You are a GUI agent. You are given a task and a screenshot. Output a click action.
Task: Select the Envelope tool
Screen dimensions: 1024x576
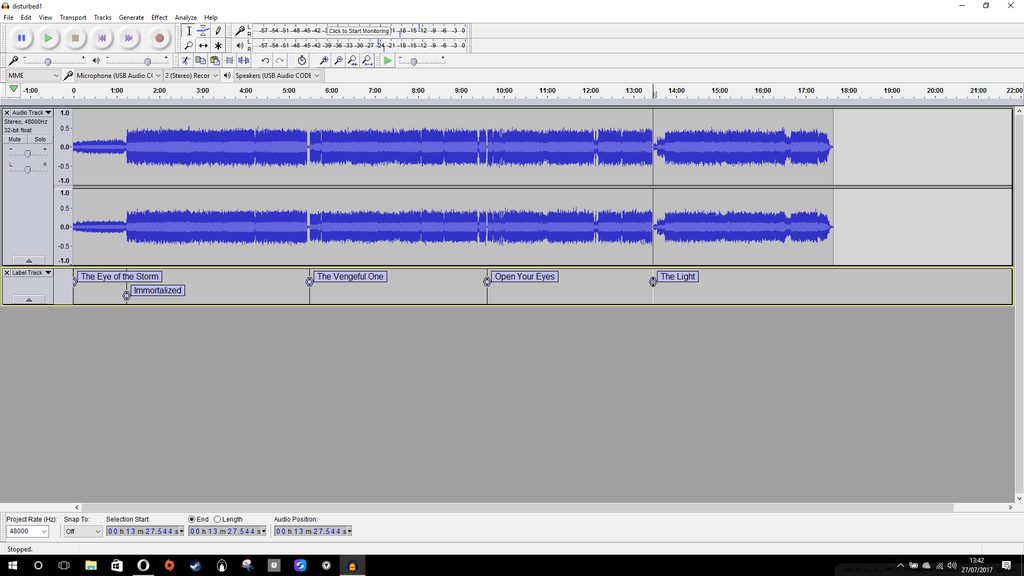tap(203, 31)
